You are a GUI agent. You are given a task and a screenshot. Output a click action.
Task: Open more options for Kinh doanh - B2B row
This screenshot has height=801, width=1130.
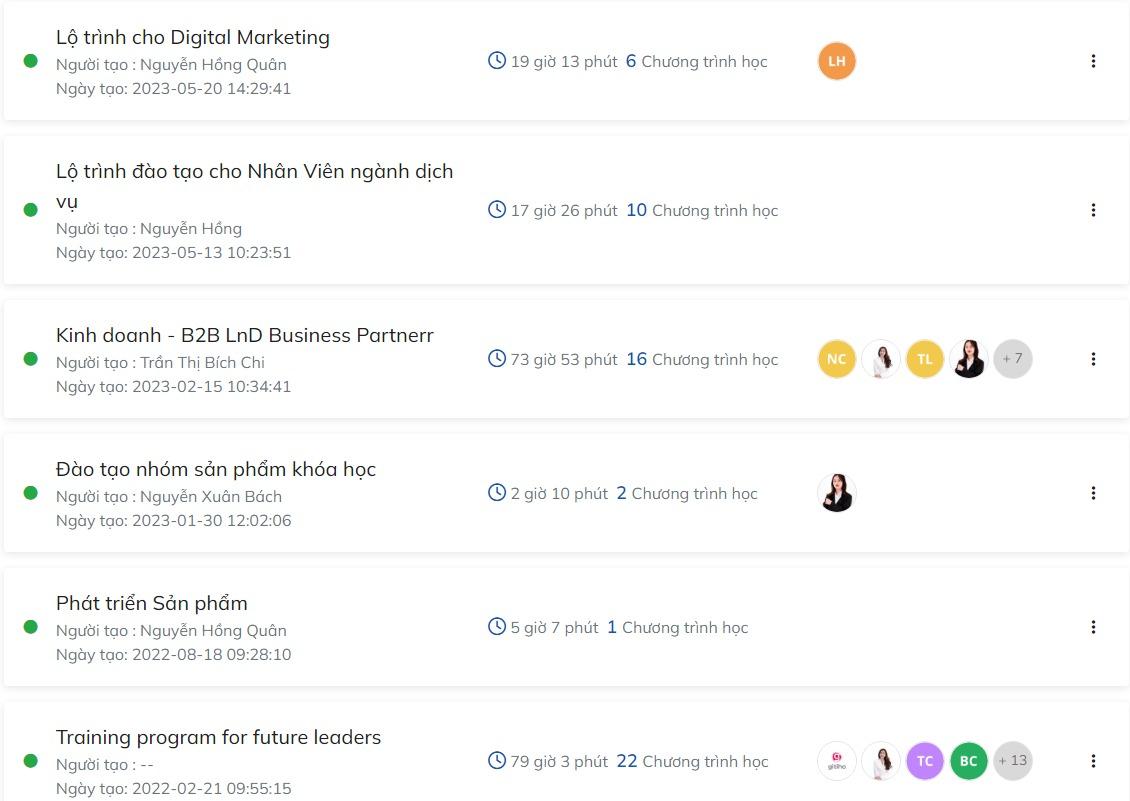[1093, 359]
